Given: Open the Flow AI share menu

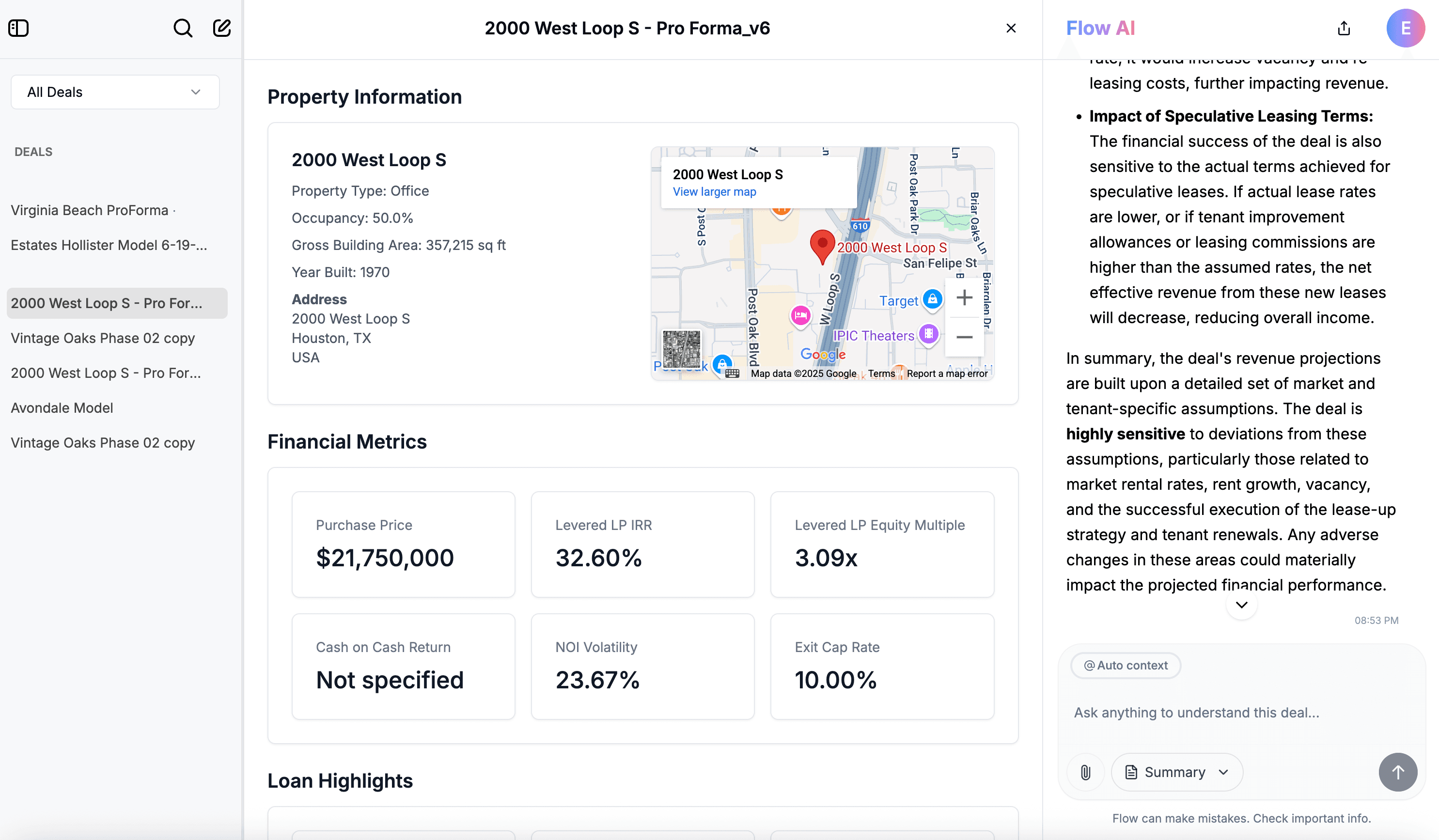Looking at the screenshot, I should 1343,28.
